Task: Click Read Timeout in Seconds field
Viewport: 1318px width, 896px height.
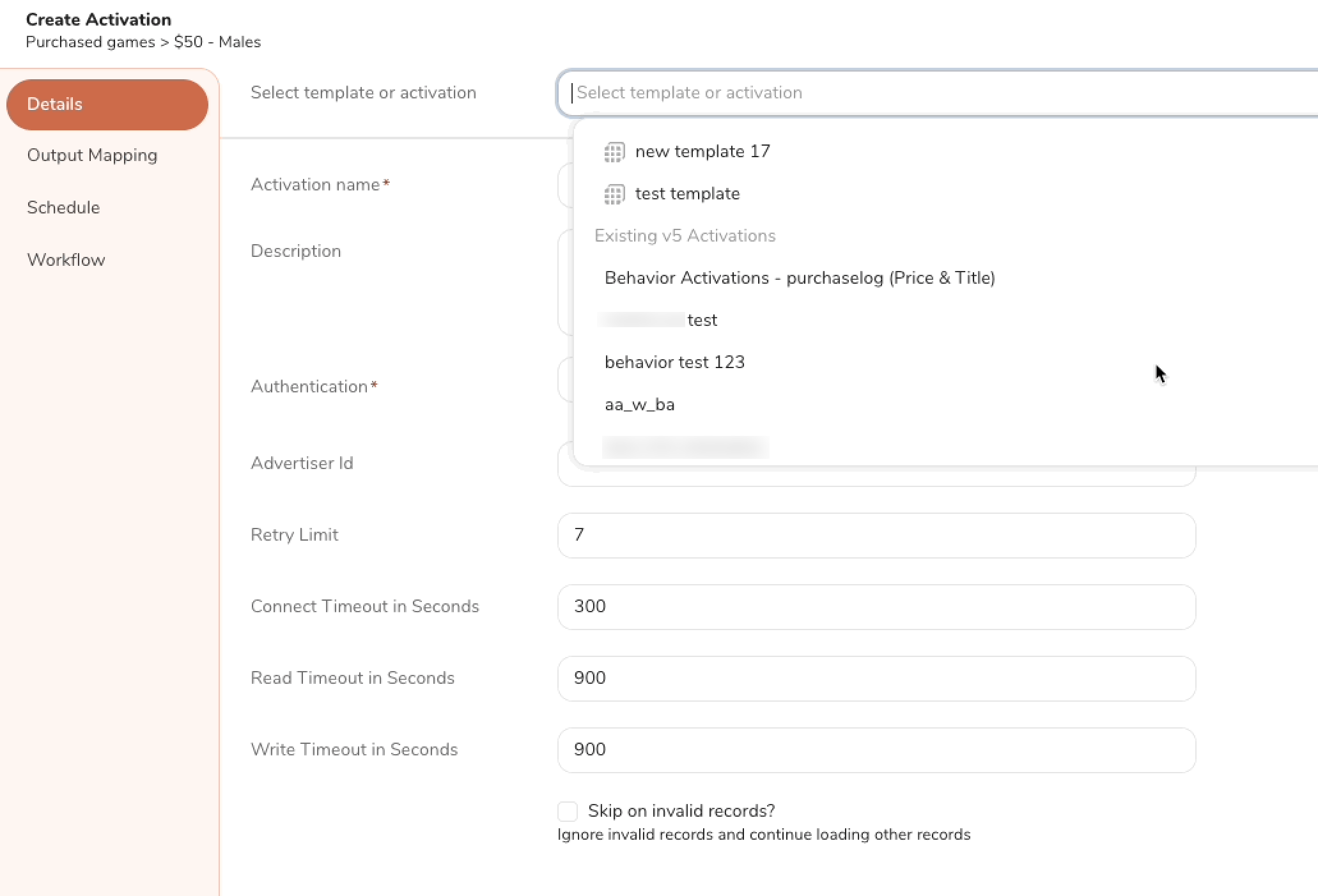Action: [x=876, y=679]
